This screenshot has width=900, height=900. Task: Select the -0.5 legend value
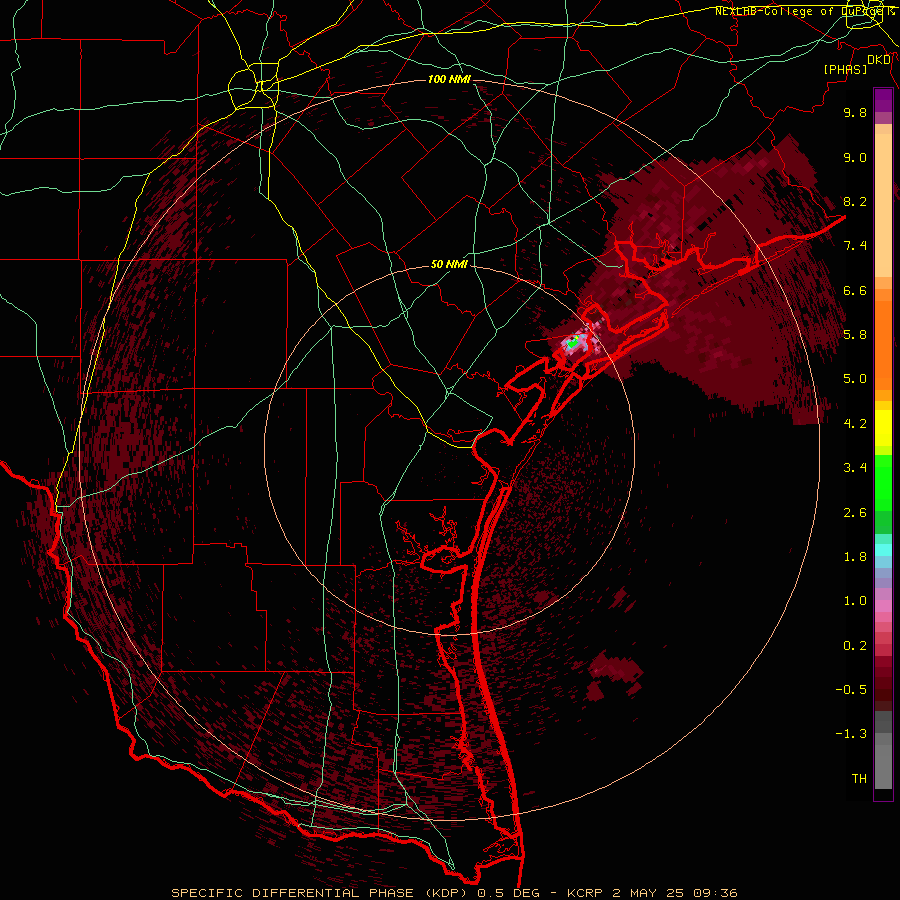pyautogui.click(x=851, y=690)
